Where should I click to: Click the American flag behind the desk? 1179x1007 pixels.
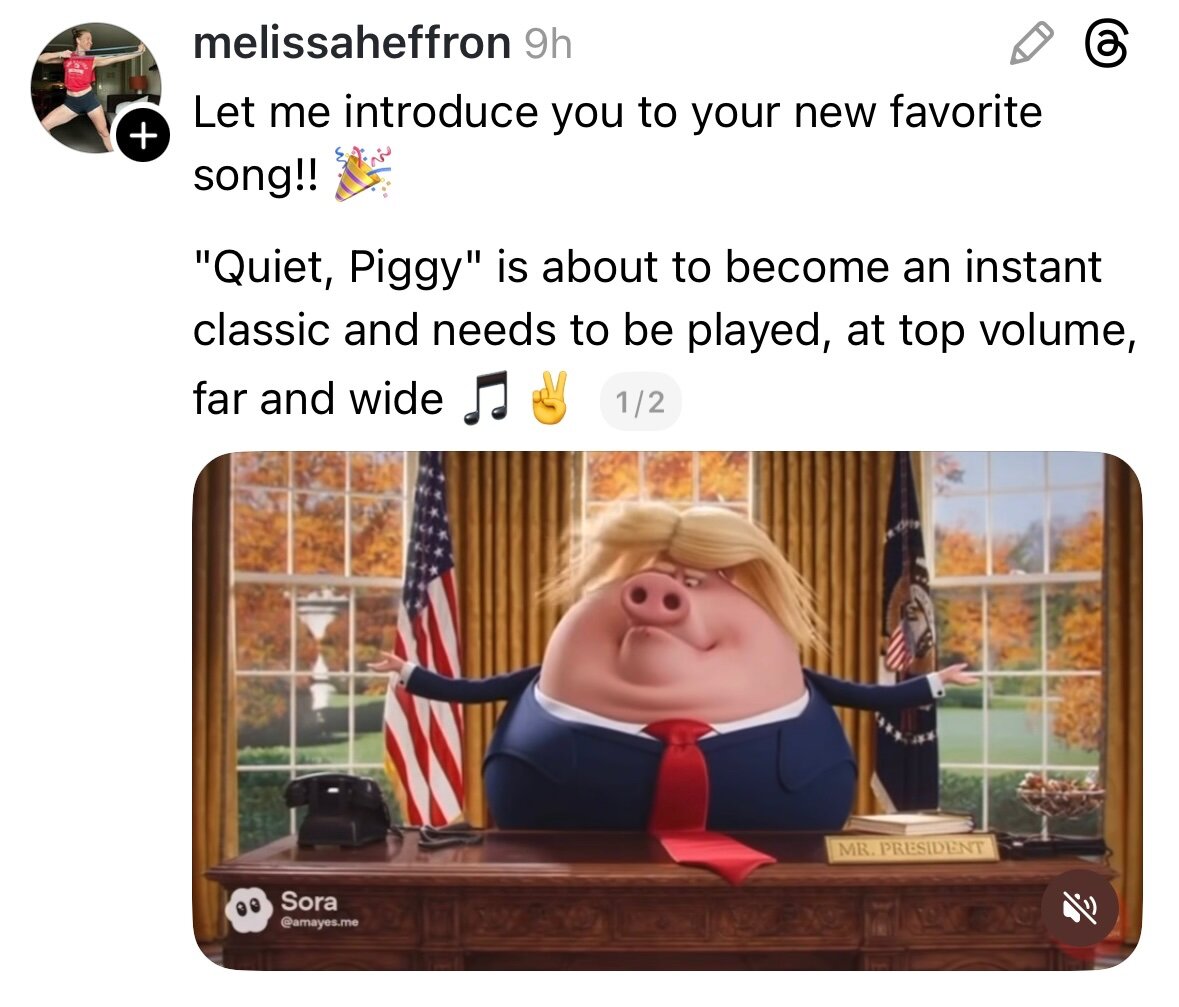click(426, 639)
